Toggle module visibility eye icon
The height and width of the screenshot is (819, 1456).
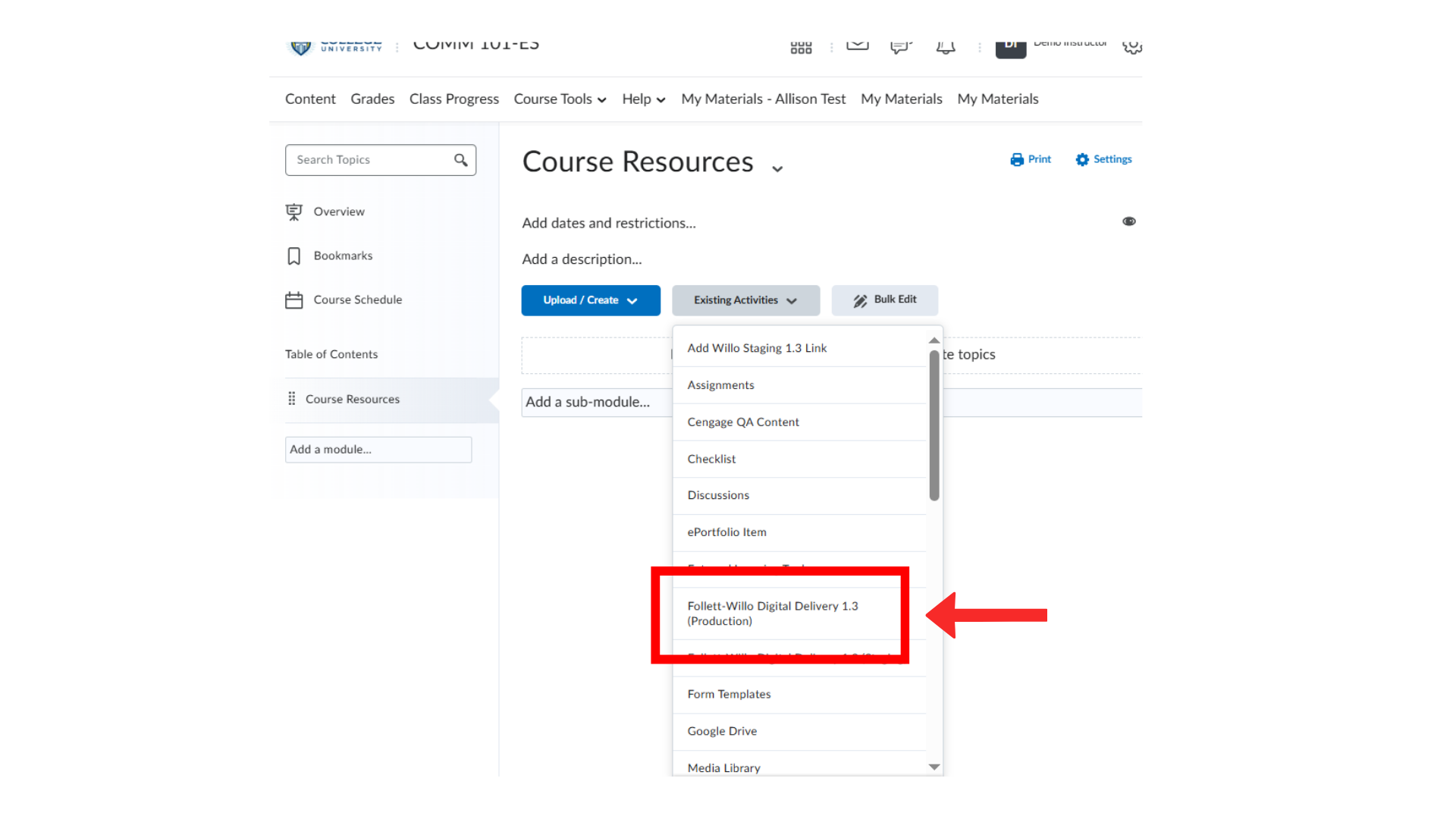point(1129,221)
